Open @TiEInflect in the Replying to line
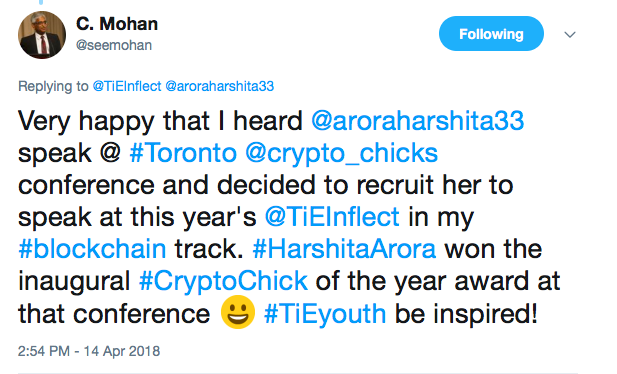617x374 pixels. (x=127, y=86)
